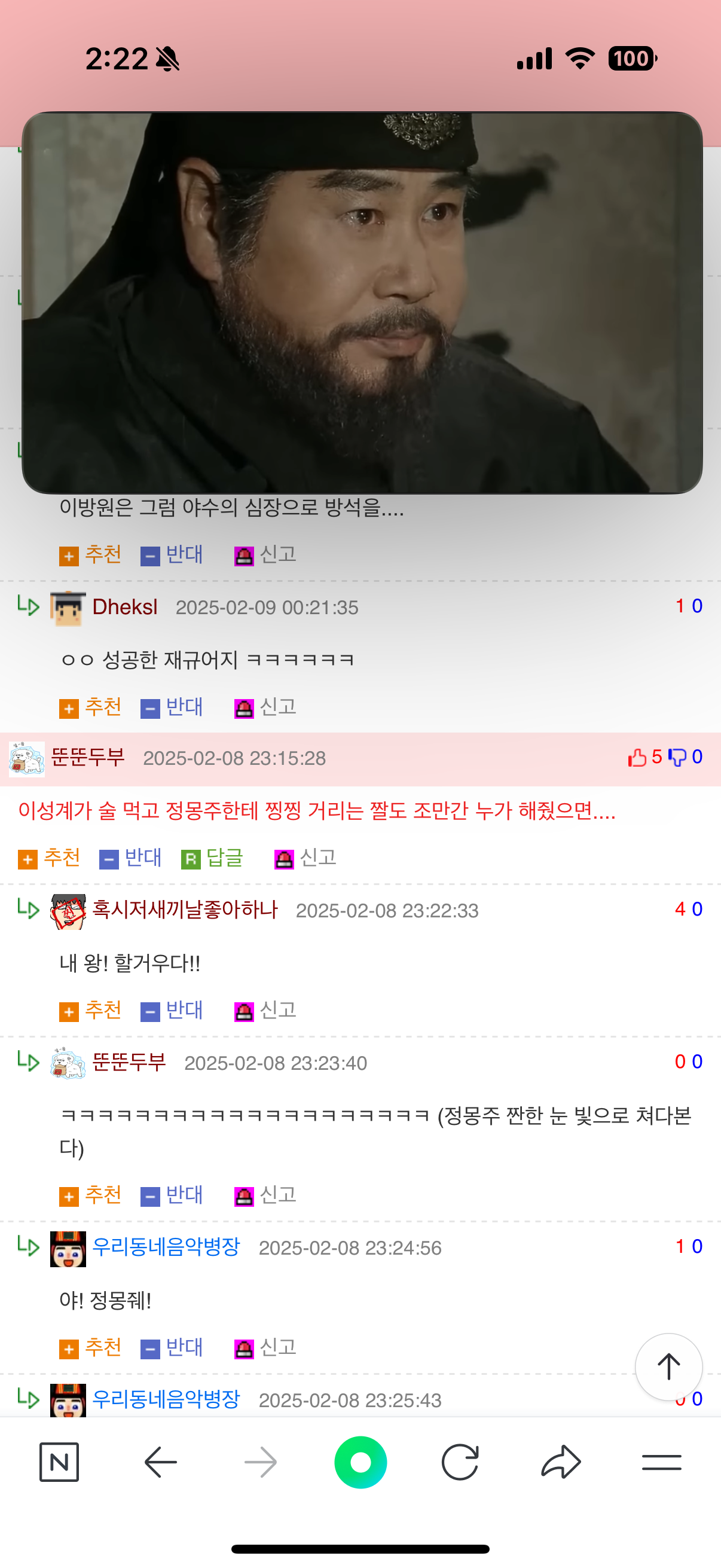Tap the green Naver search circle
721x1568 pixels.
point(360,1462)
